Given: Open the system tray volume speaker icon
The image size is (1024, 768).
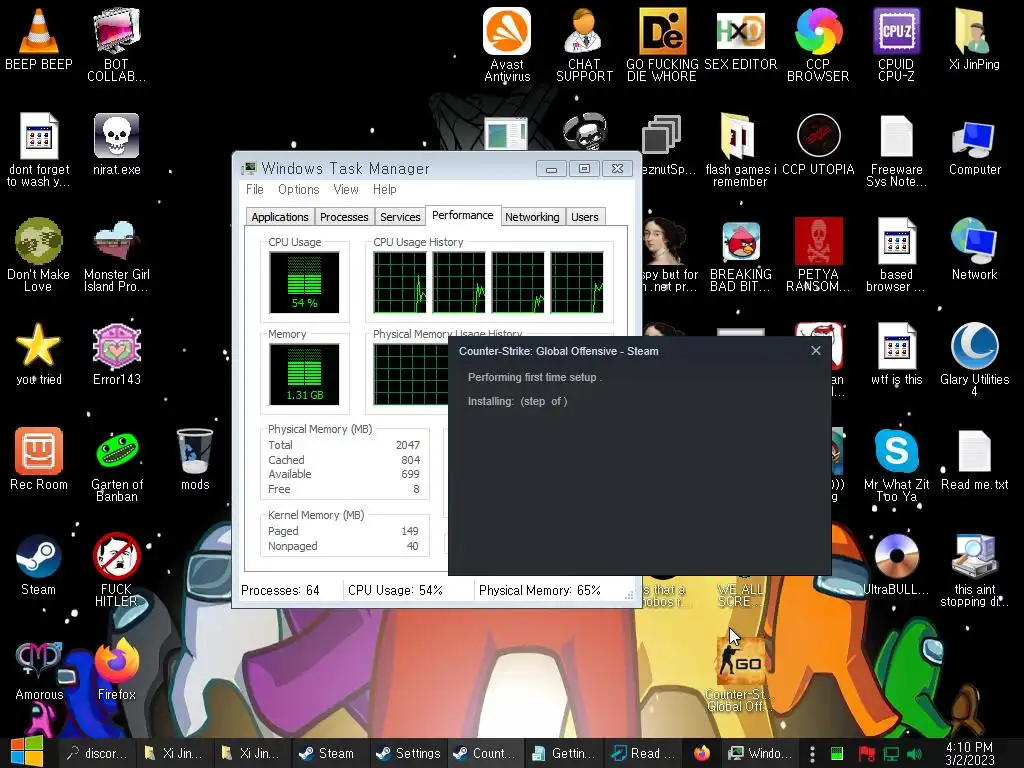Looking at the screenshot, I should (914, 754).
